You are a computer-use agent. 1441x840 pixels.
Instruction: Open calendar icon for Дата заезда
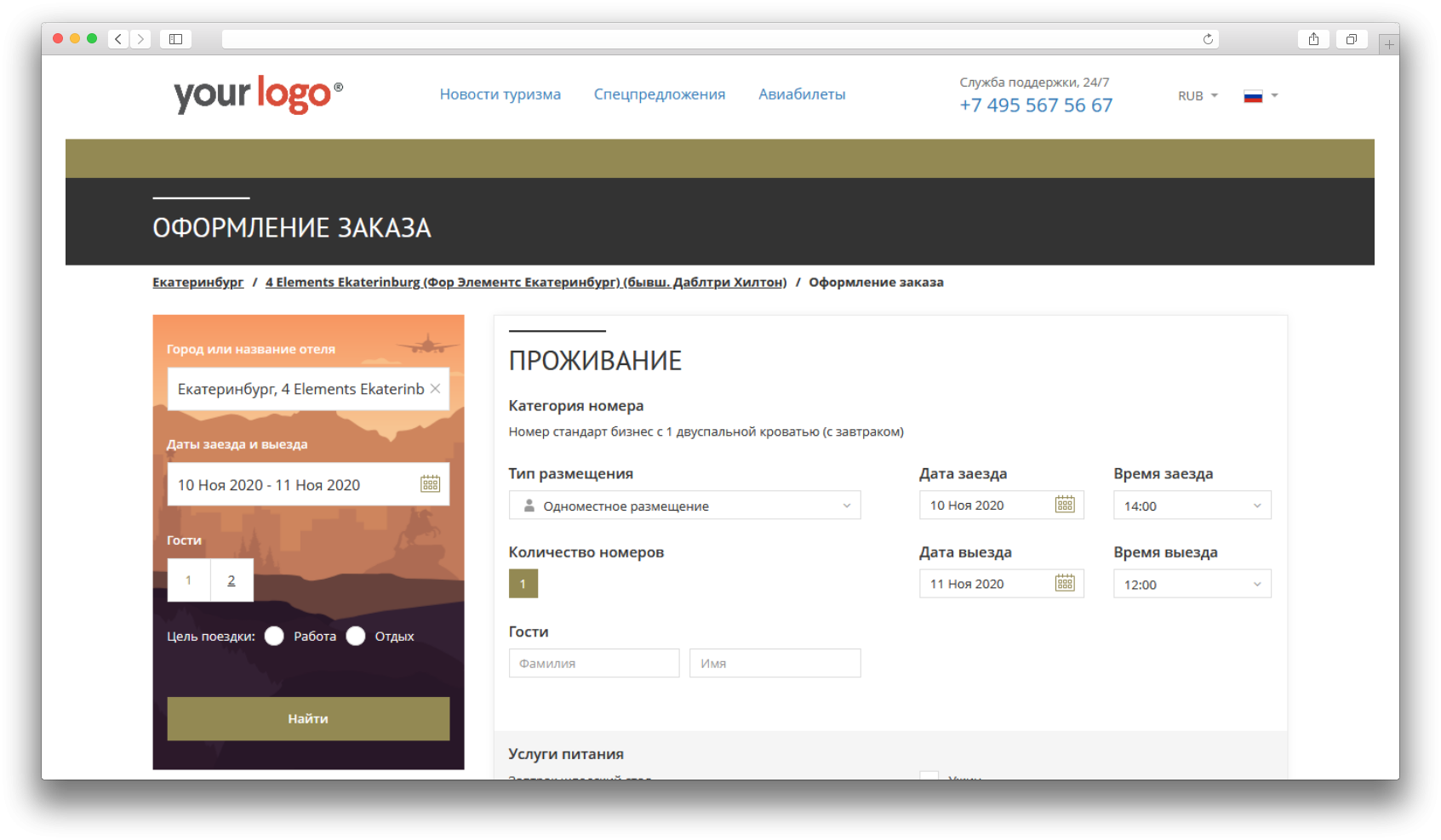pos(1065,505)
